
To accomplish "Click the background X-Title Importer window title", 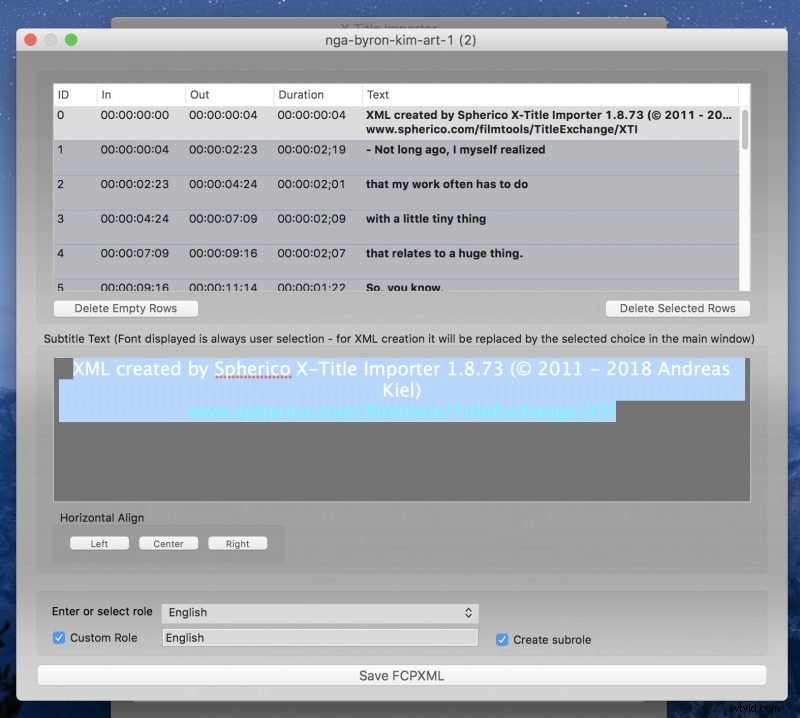I will pos(399,27).
